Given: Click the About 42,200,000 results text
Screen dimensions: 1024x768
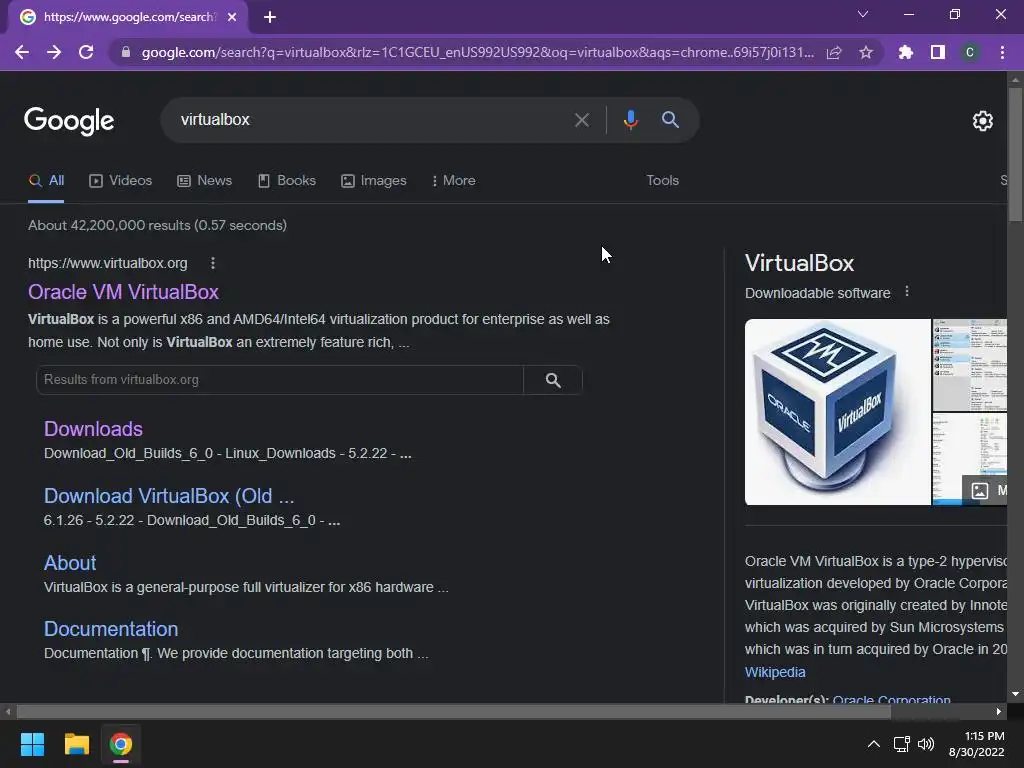Looking at the screenshot, I should 157,225.
